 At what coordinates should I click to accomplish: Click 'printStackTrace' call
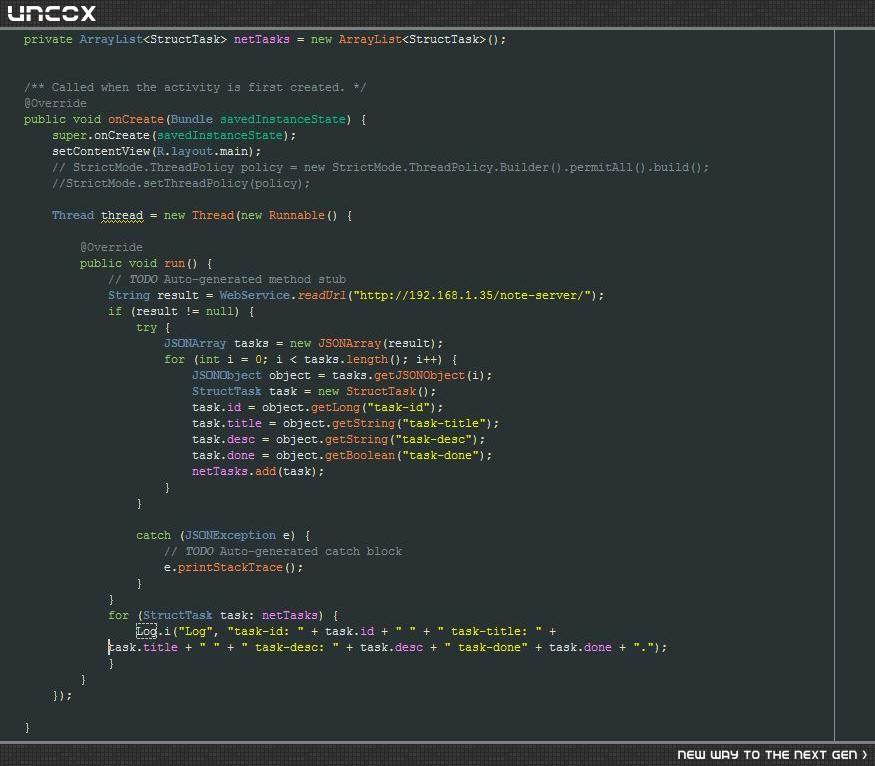point(230,567)
